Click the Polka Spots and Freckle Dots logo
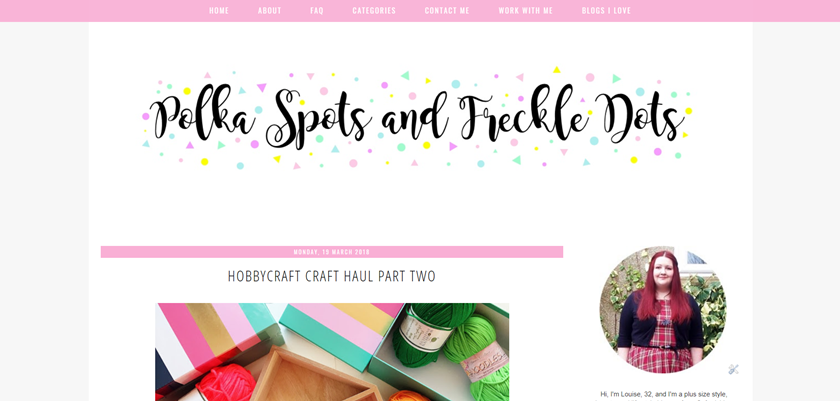 (417, 118)
